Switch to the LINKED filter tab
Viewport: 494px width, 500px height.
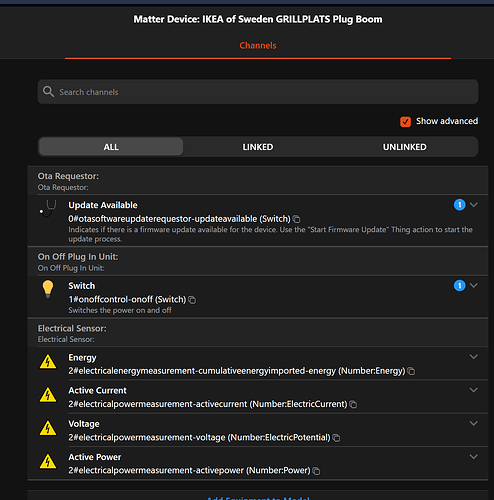(258, 147)
